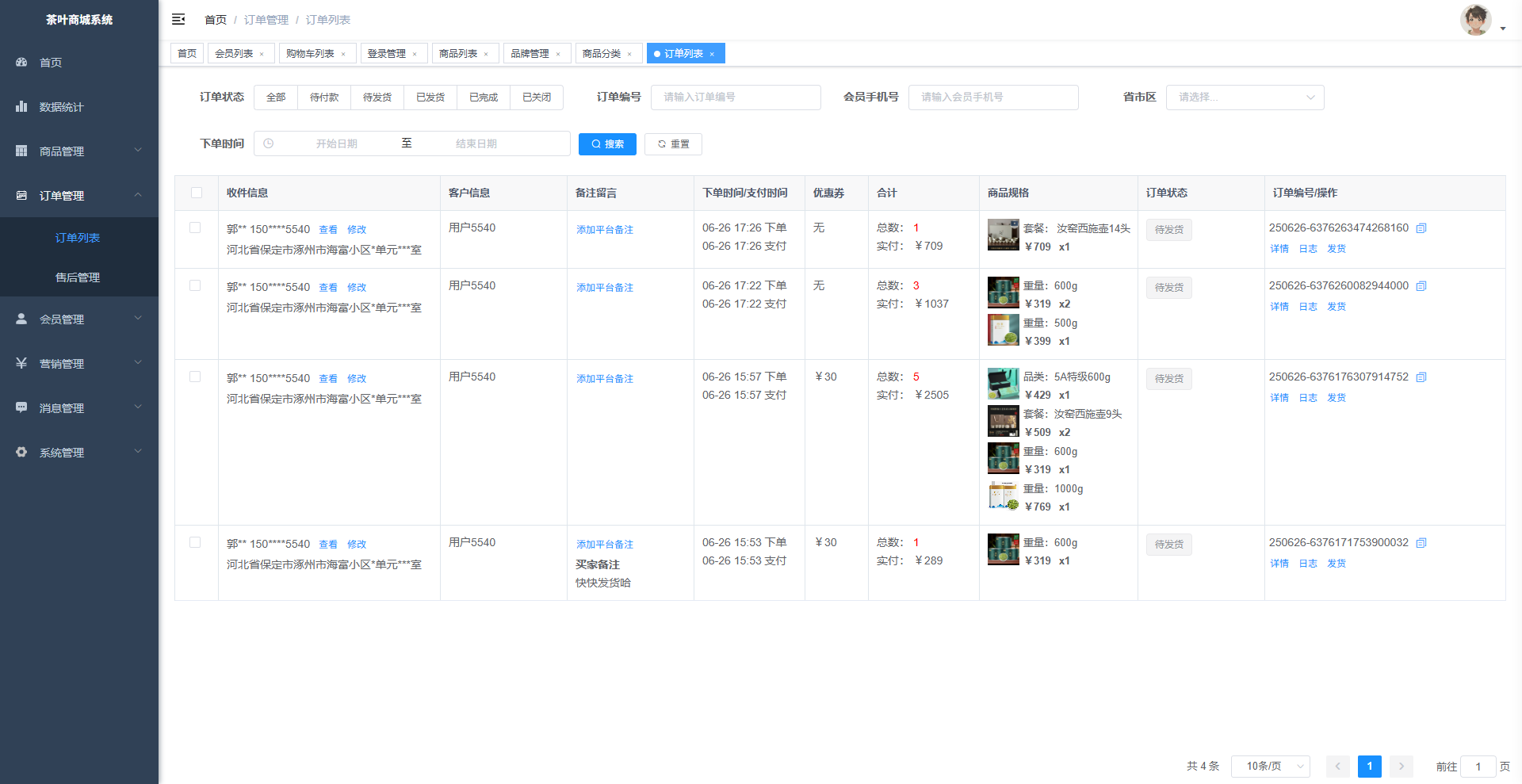Click the 首页 dashboard icon in sidebar
The image size is (1522, 784).
[21, 62]
